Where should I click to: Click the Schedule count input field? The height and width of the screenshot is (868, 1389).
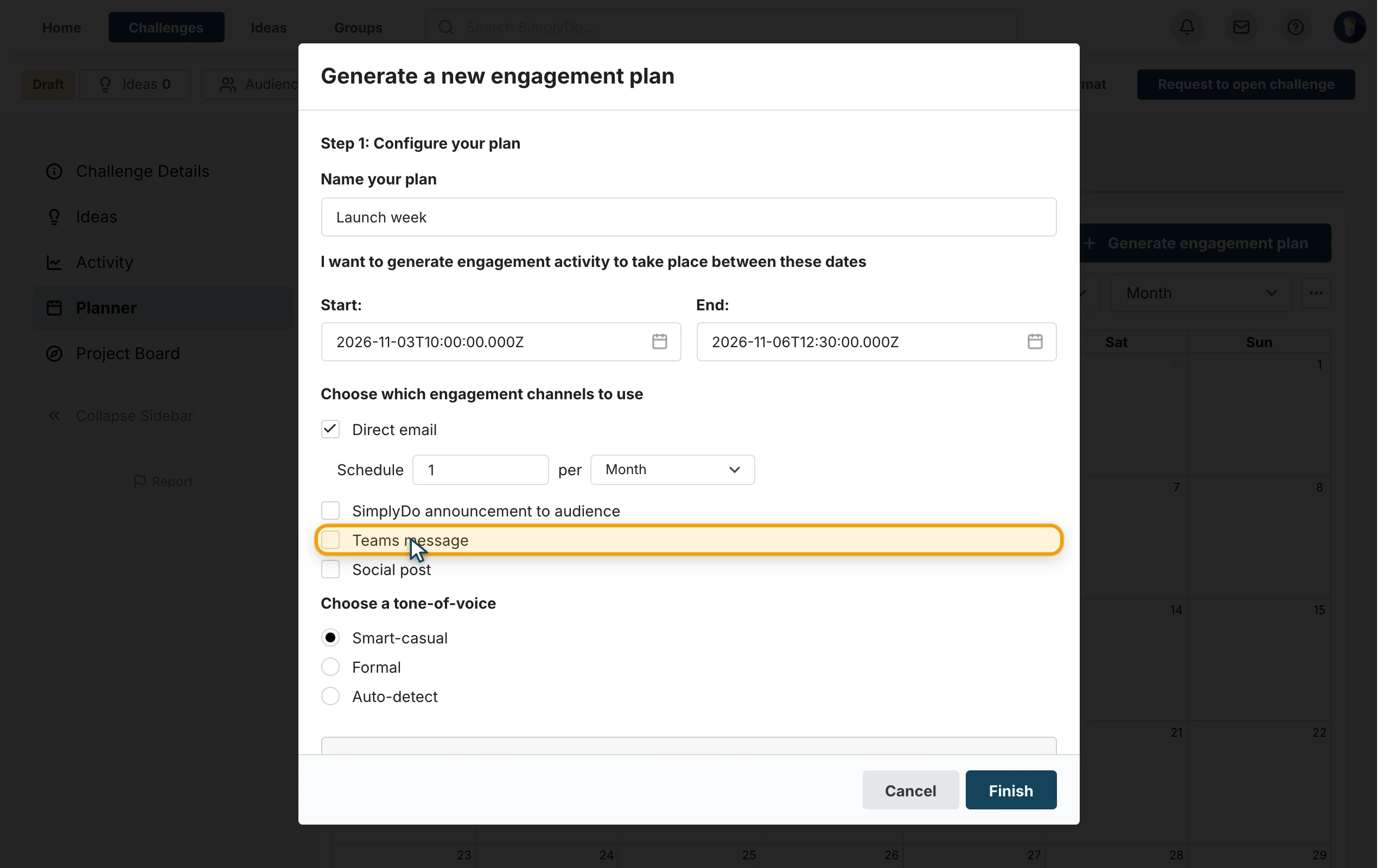click(x=480, y=470)
